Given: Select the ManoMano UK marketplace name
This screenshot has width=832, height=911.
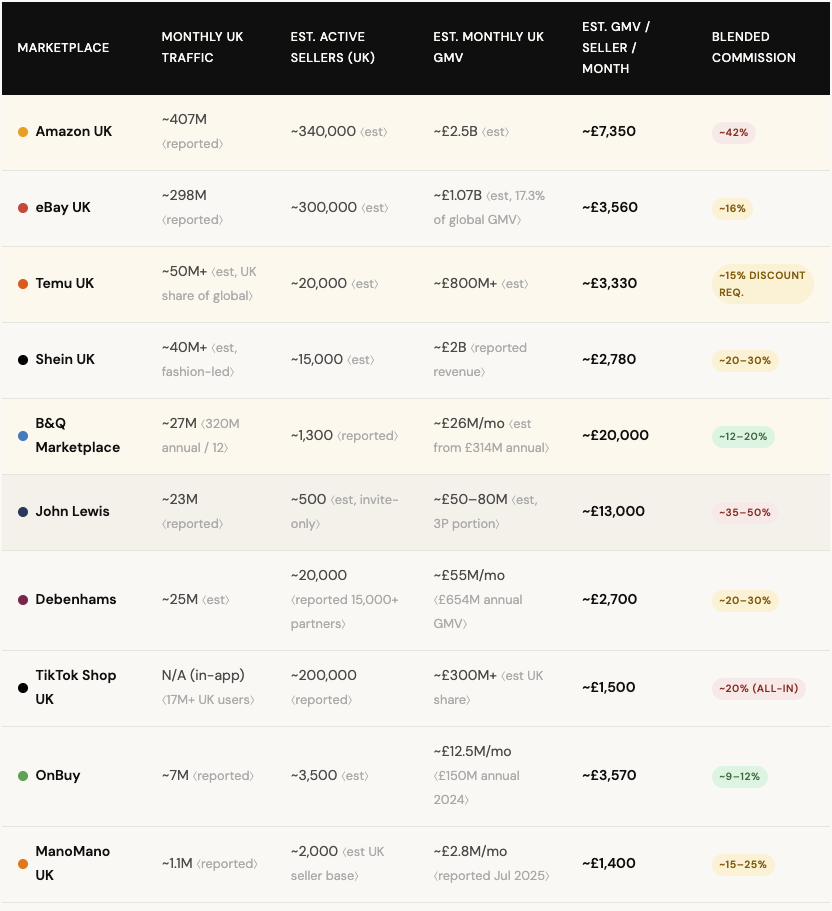Looking at the screenshot, I should click(72, 863).
